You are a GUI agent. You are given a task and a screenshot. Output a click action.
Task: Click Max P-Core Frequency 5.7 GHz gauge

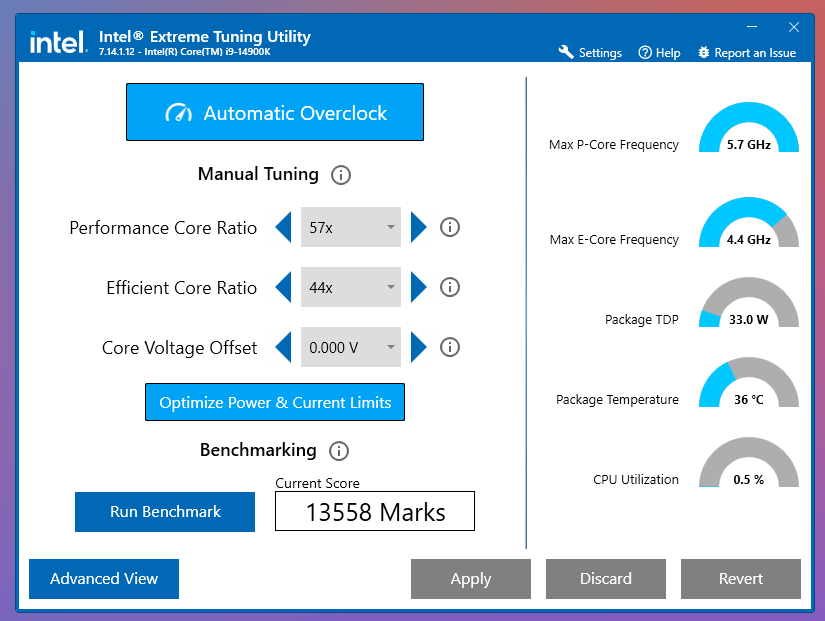749,127
